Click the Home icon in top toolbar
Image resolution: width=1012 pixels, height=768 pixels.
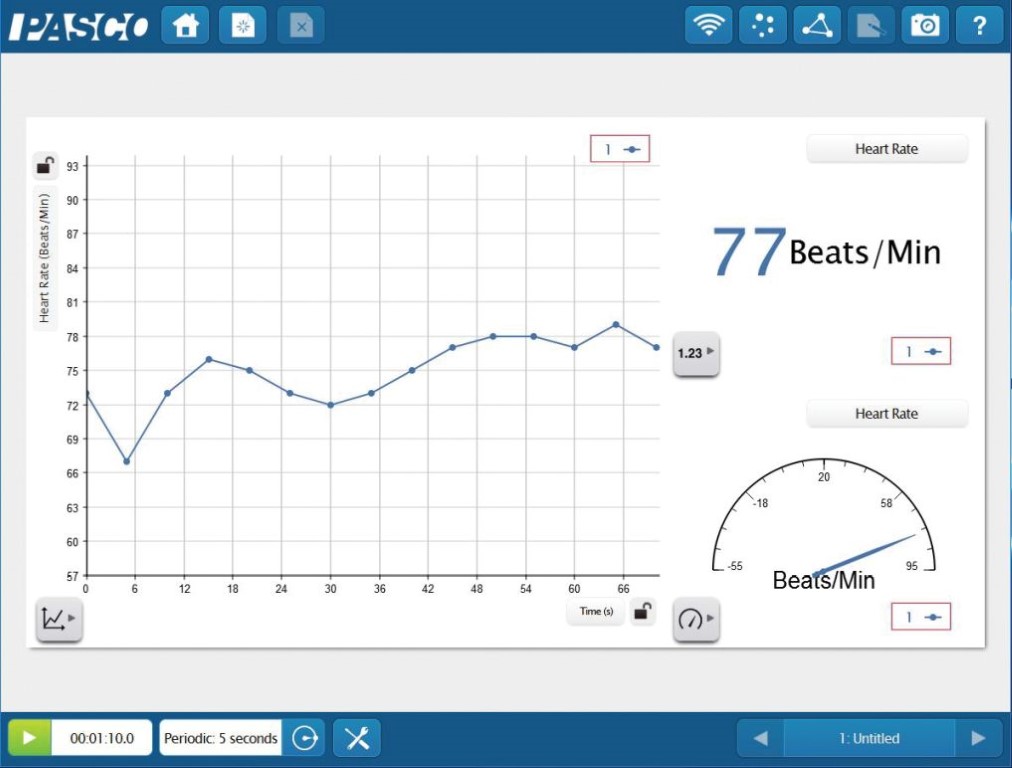point(185,27)
